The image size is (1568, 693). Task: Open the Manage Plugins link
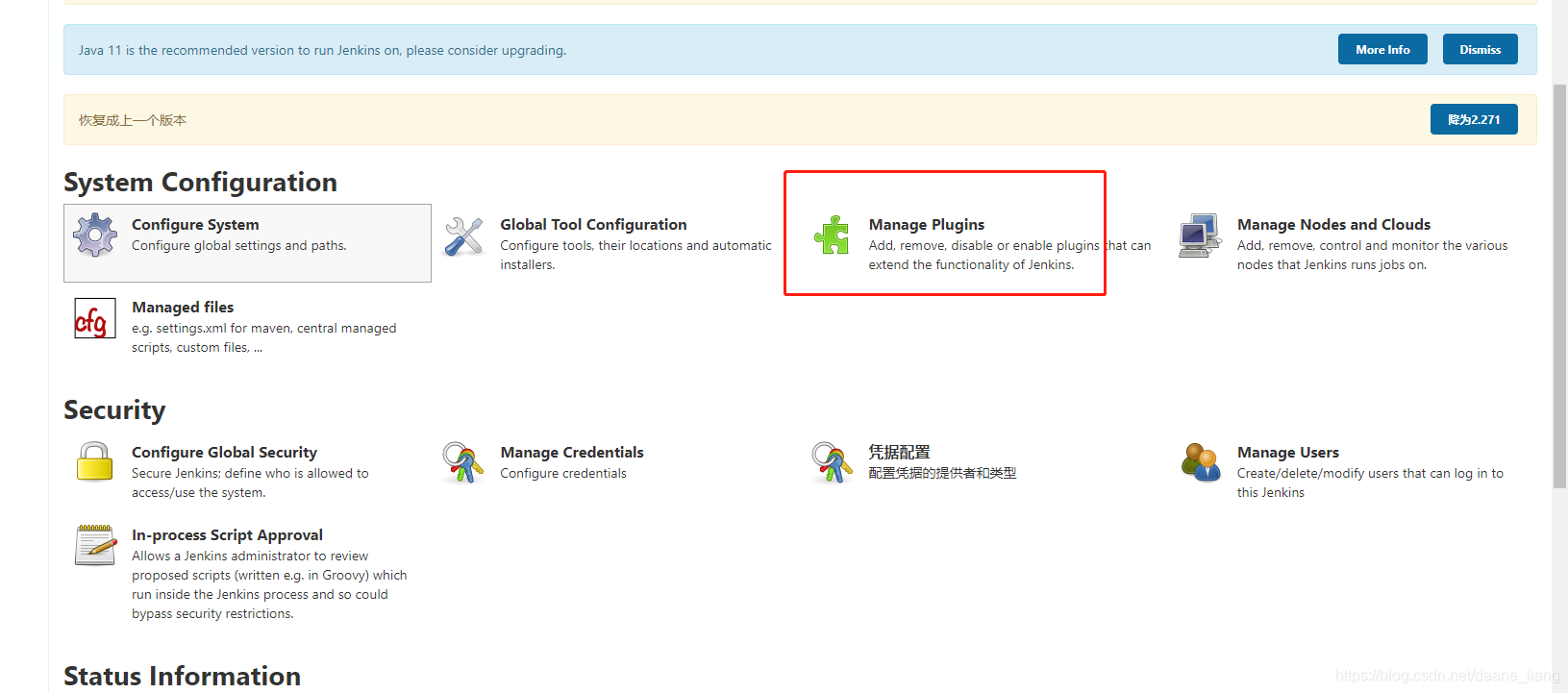[x=927, y=224]
